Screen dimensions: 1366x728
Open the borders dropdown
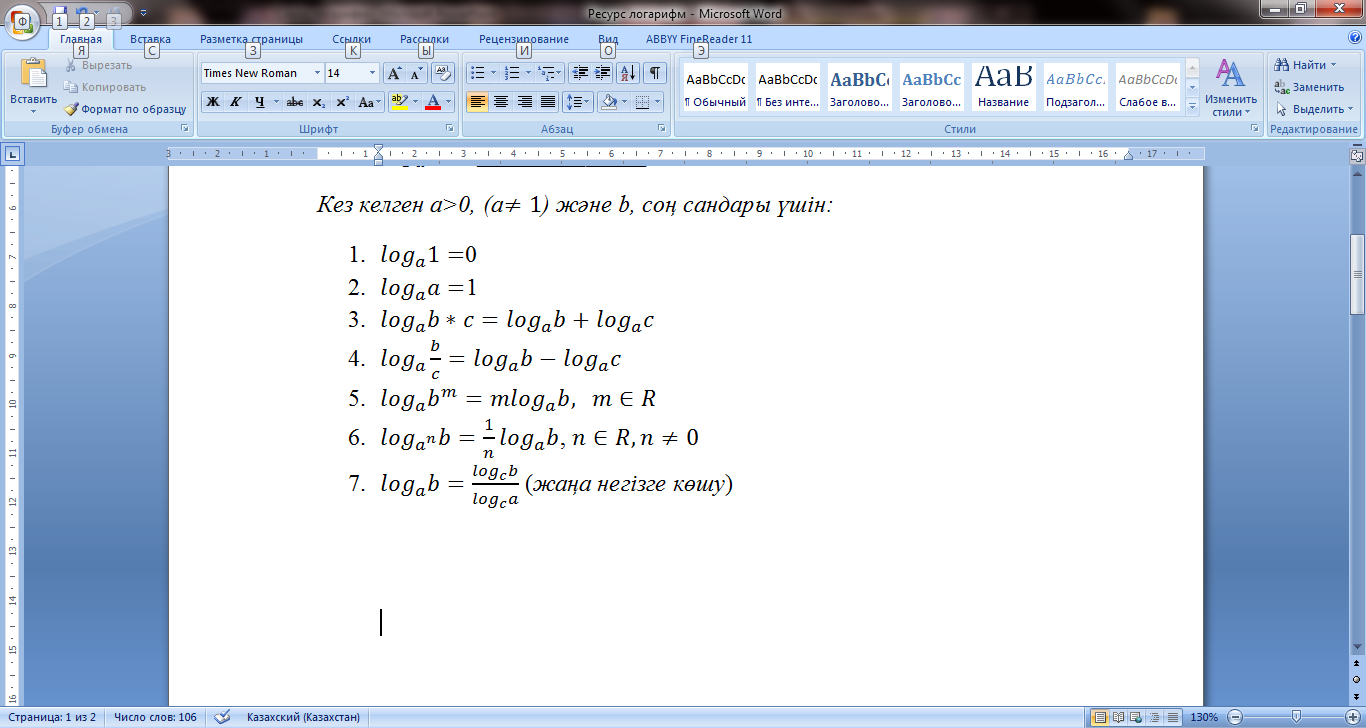click(657, 102)
